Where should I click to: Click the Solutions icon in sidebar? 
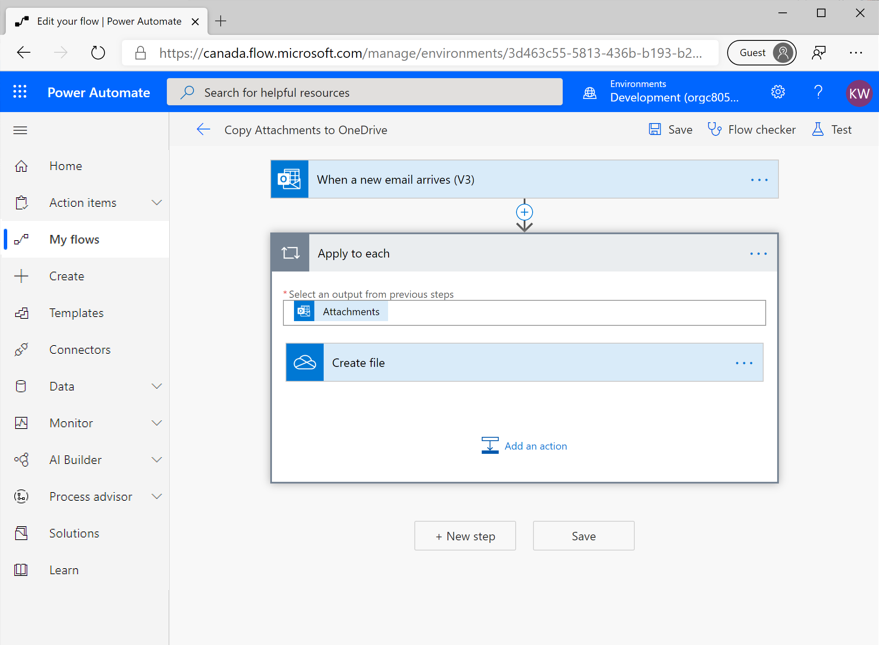pyautogui.click(x=21, y=533)
